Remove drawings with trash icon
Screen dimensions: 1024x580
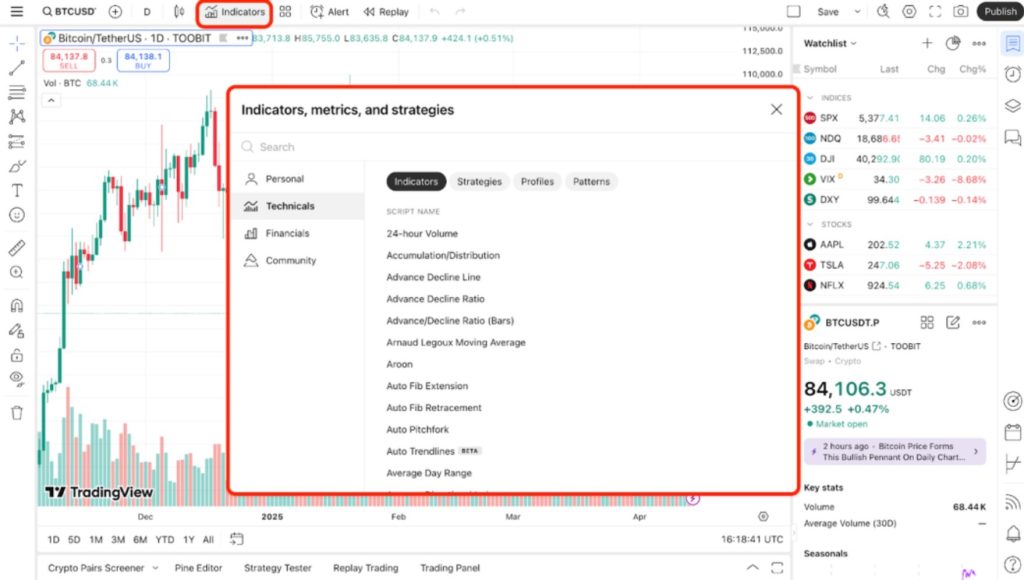(x=17, y=413)
